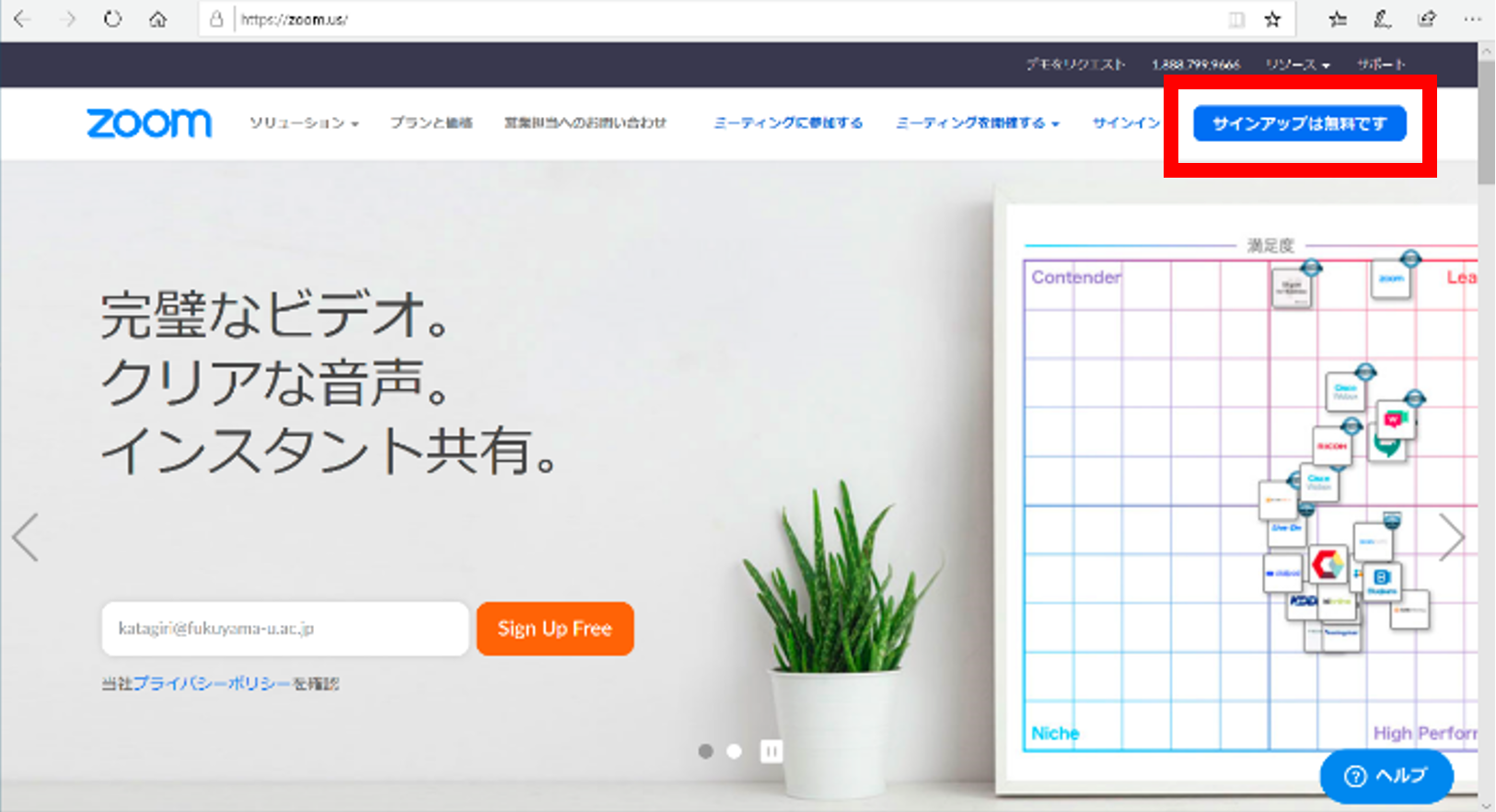The width and height of the screenshot is (1496, 812).
Task: Add page to favorites with star icon
Action: [1272, 19]
